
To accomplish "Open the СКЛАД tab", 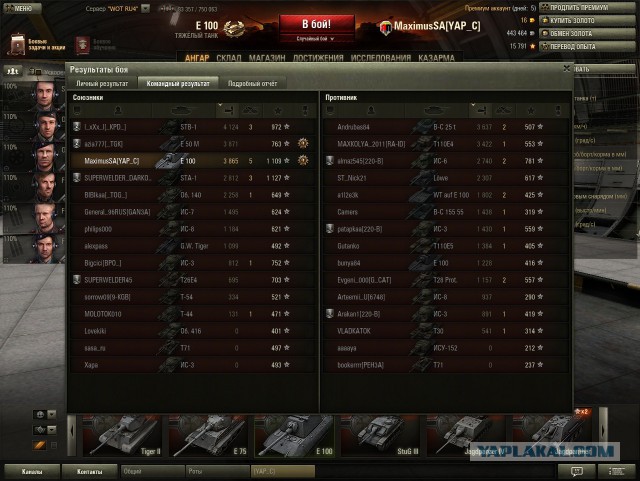I will click(x=229, y=58).
